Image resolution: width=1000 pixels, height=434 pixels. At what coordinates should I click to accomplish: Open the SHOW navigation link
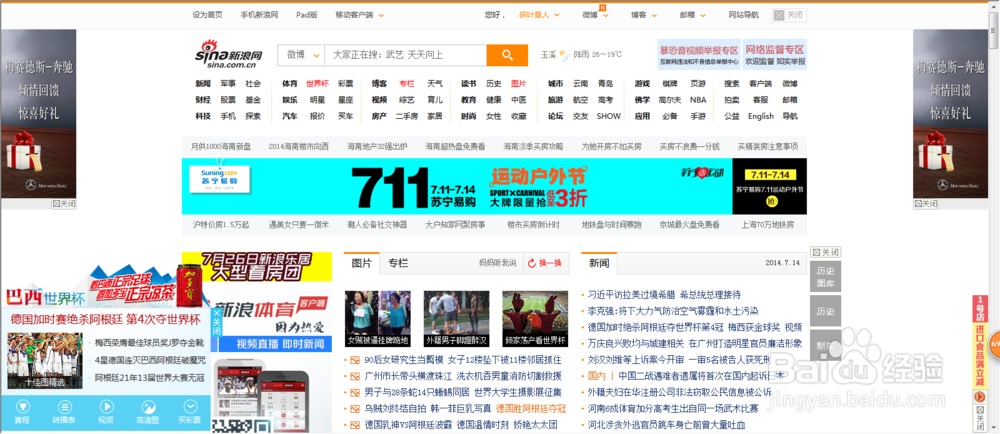pos(608,116)
